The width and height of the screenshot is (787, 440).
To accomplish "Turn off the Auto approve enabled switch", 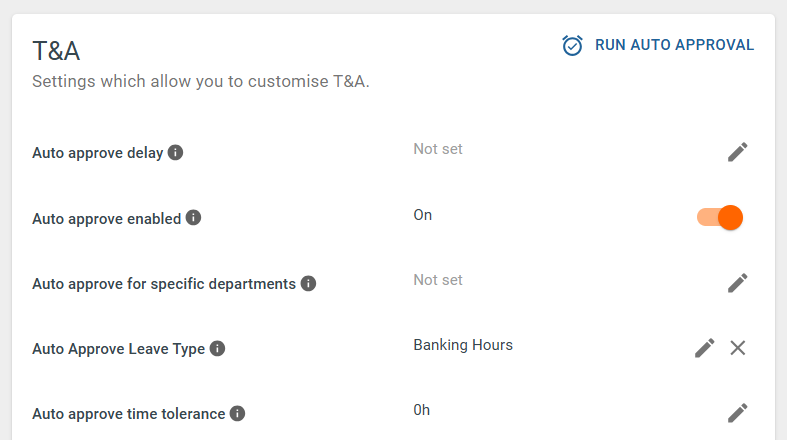I will pyautogui.click(x=720, y=218).
